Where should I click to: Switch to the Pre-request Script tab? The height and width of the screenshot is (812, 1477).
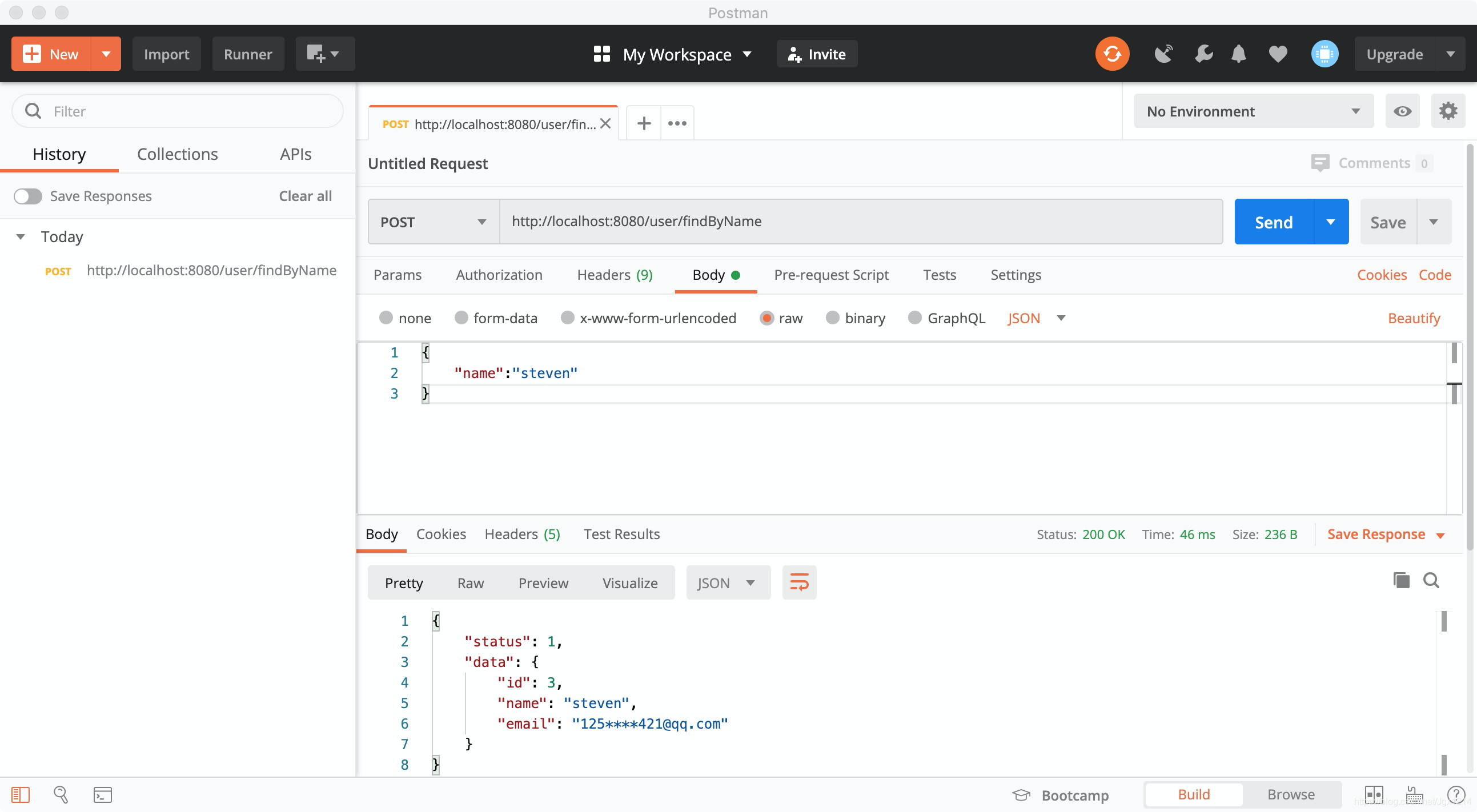(831, 273)
